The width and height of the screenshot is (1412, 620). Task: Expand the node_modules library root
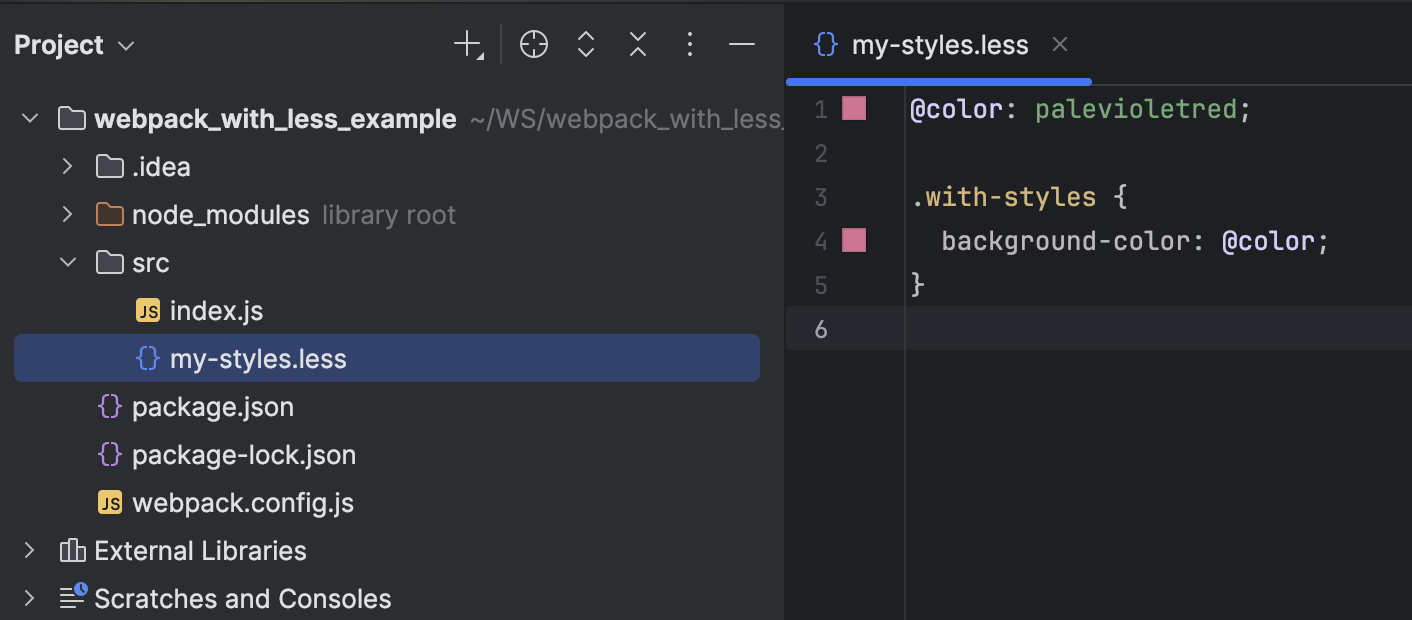66,214
